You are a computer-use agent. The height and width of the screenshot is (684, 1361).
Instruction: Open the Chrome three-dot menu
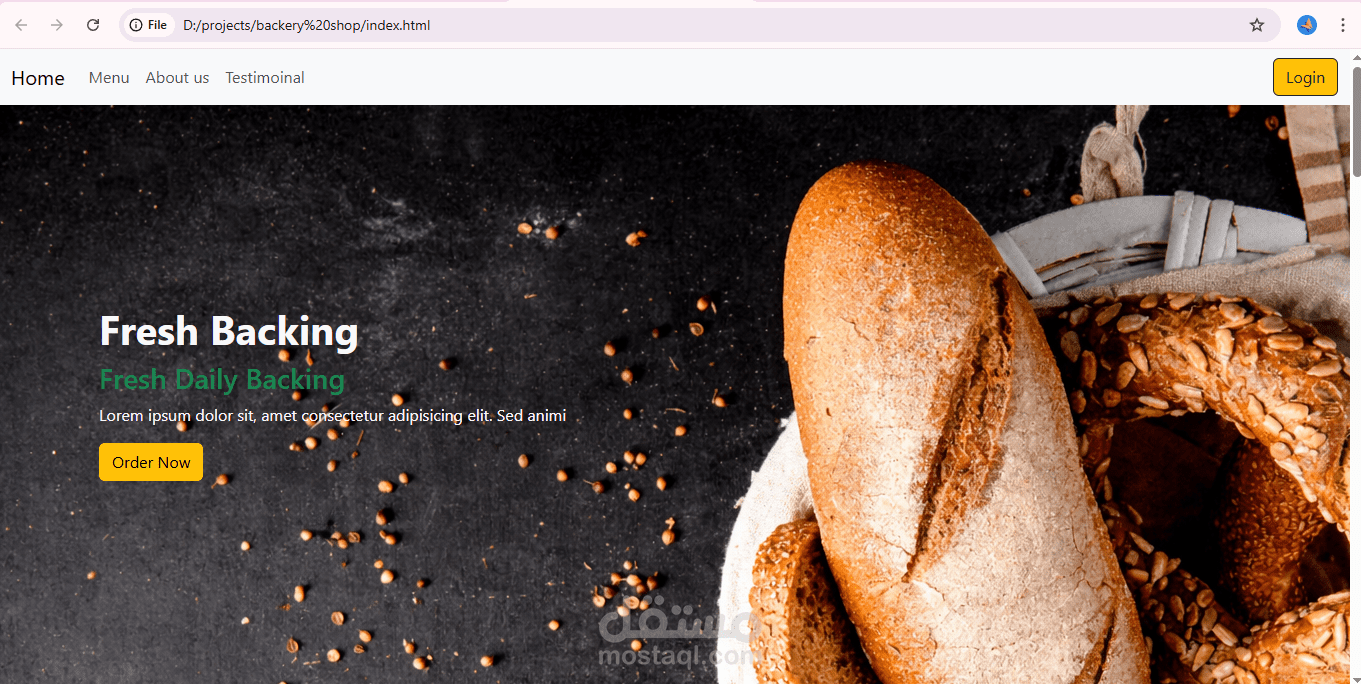click(1343, 25)
